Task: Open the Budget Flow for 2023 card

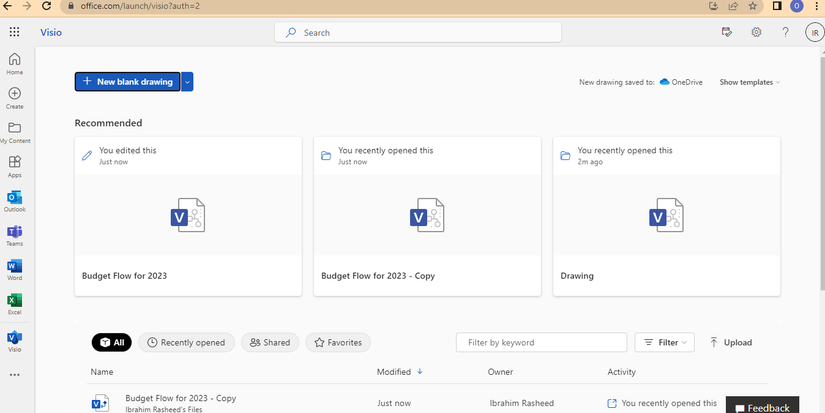Action: (x=188, y=216)
